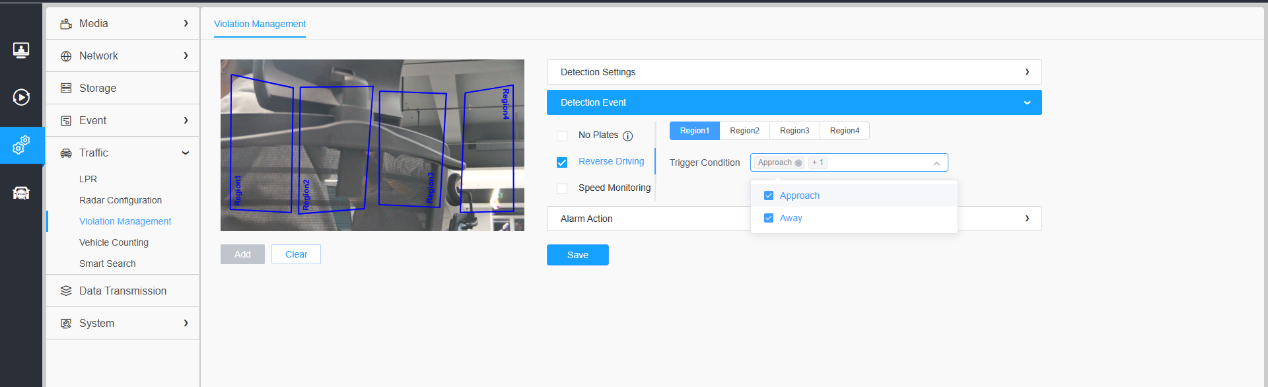Expand the Detection Settings section

pos(794,72)
